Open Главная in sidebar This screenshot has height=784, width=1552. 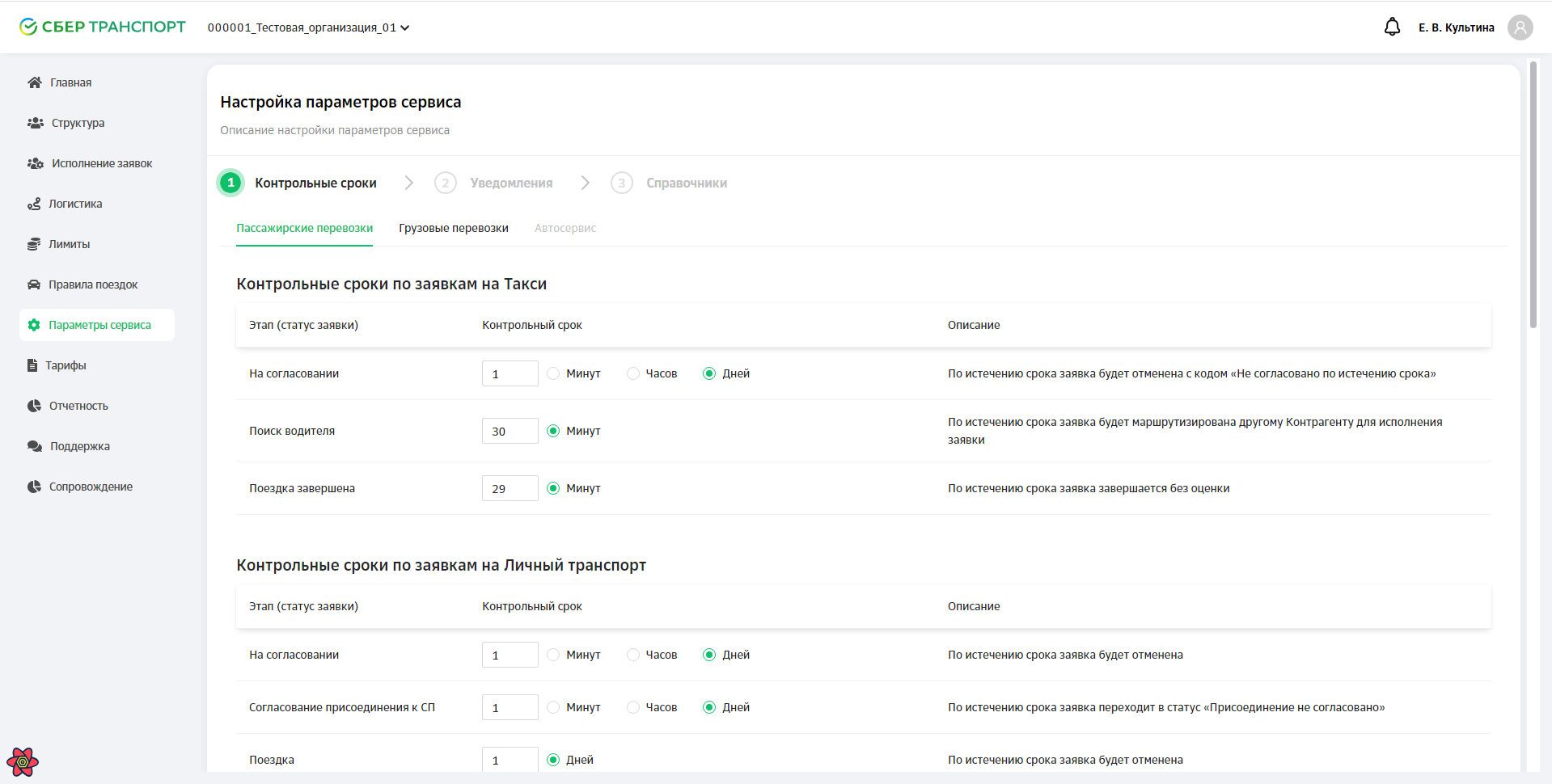click(x=70, y=82)
